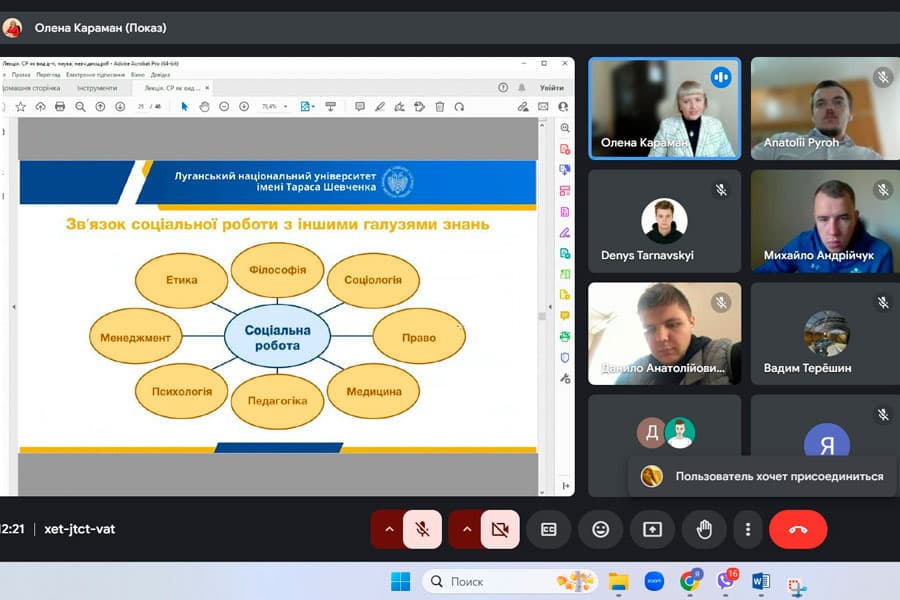Click the zoom in plus icon in Acrobat
Image resolution: width=900 pixels, height=600 pixels.
tap(244, 107)
